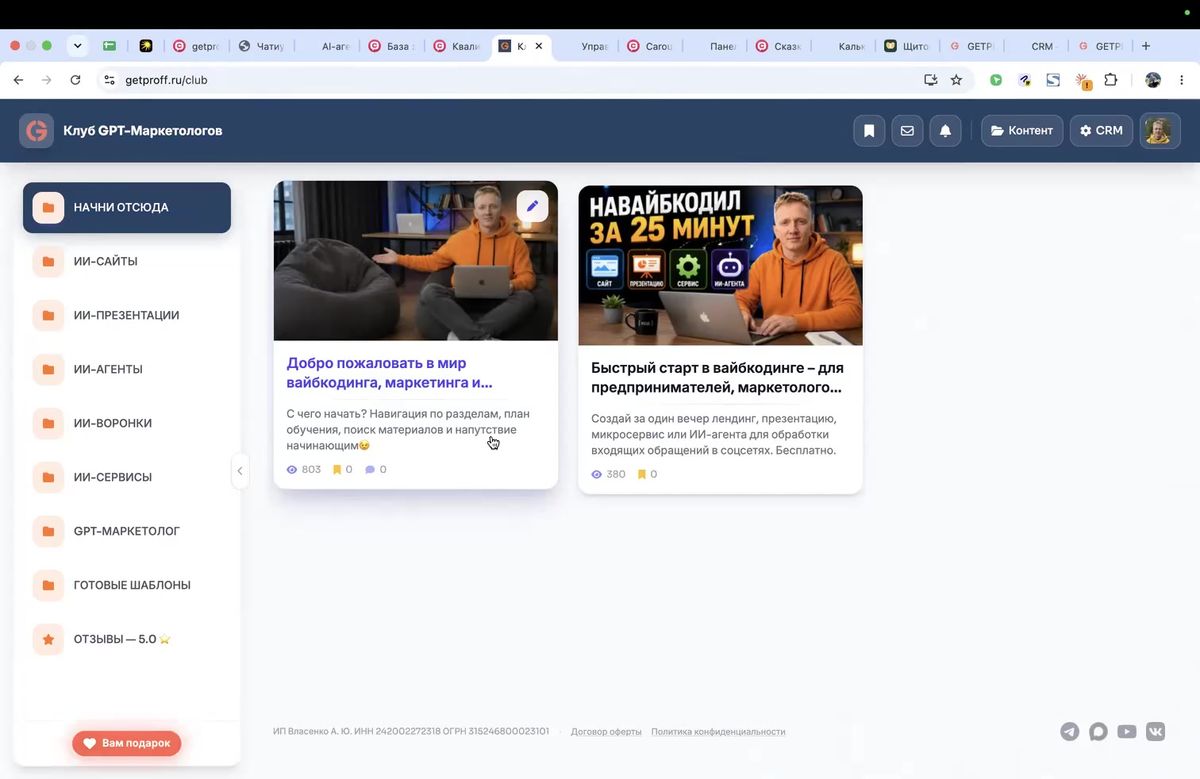Image resolution: width=1200 pixels, height=779 pixels.
Task: Select the GPT-МАРКЕТОЛОГ section
Action: tap(127, 532)
